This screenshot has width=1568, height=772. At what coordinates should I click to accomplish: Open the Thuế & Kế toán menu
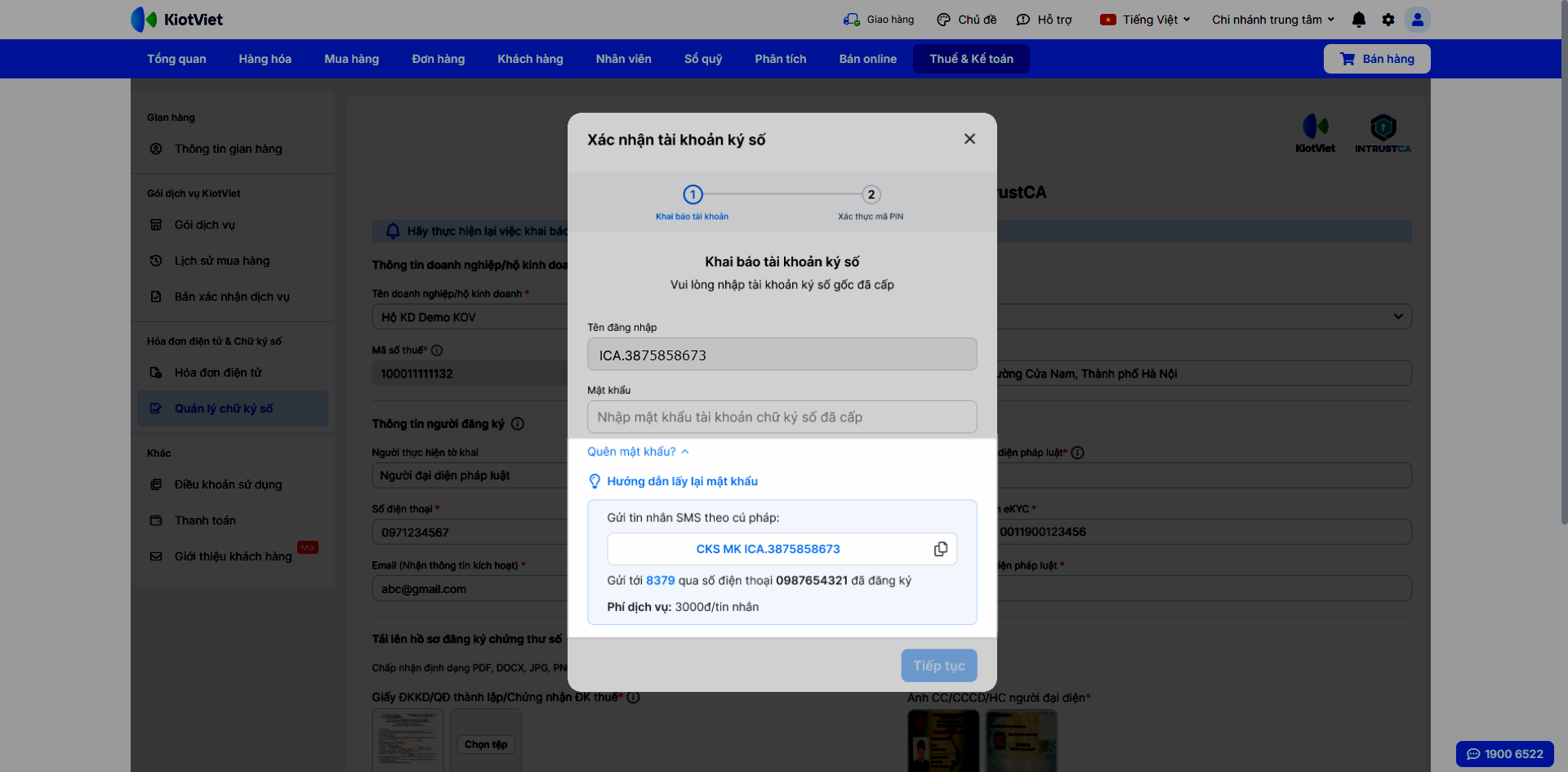pos(971,59)
